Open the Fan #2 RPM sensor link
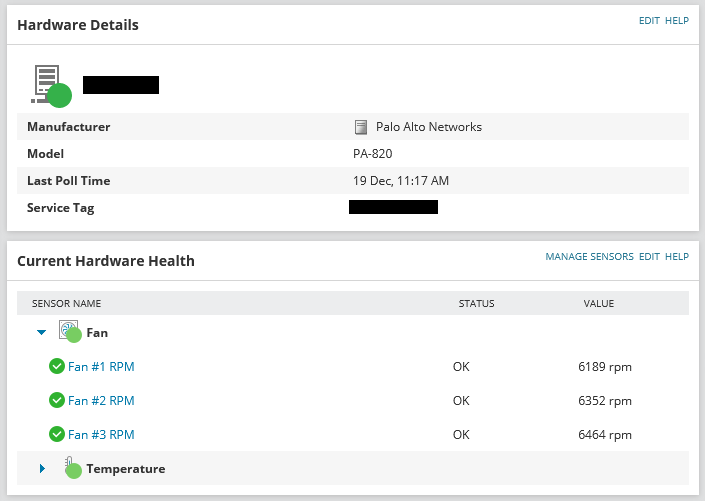This screenshot has width=705, height=501. click(x=101, y=401)
